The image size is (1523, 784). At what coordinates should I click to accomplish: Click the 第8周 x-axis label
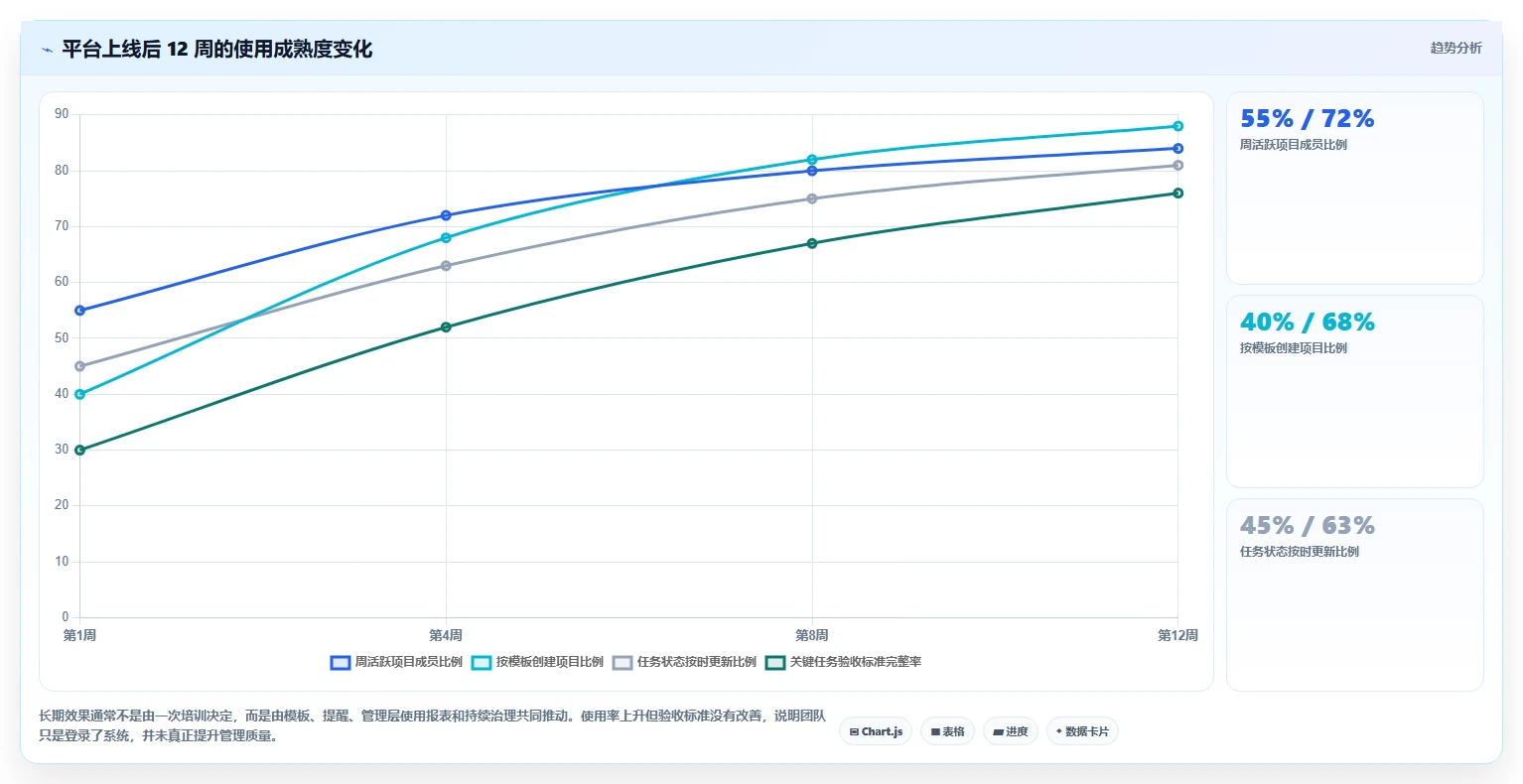coord(812,635)
